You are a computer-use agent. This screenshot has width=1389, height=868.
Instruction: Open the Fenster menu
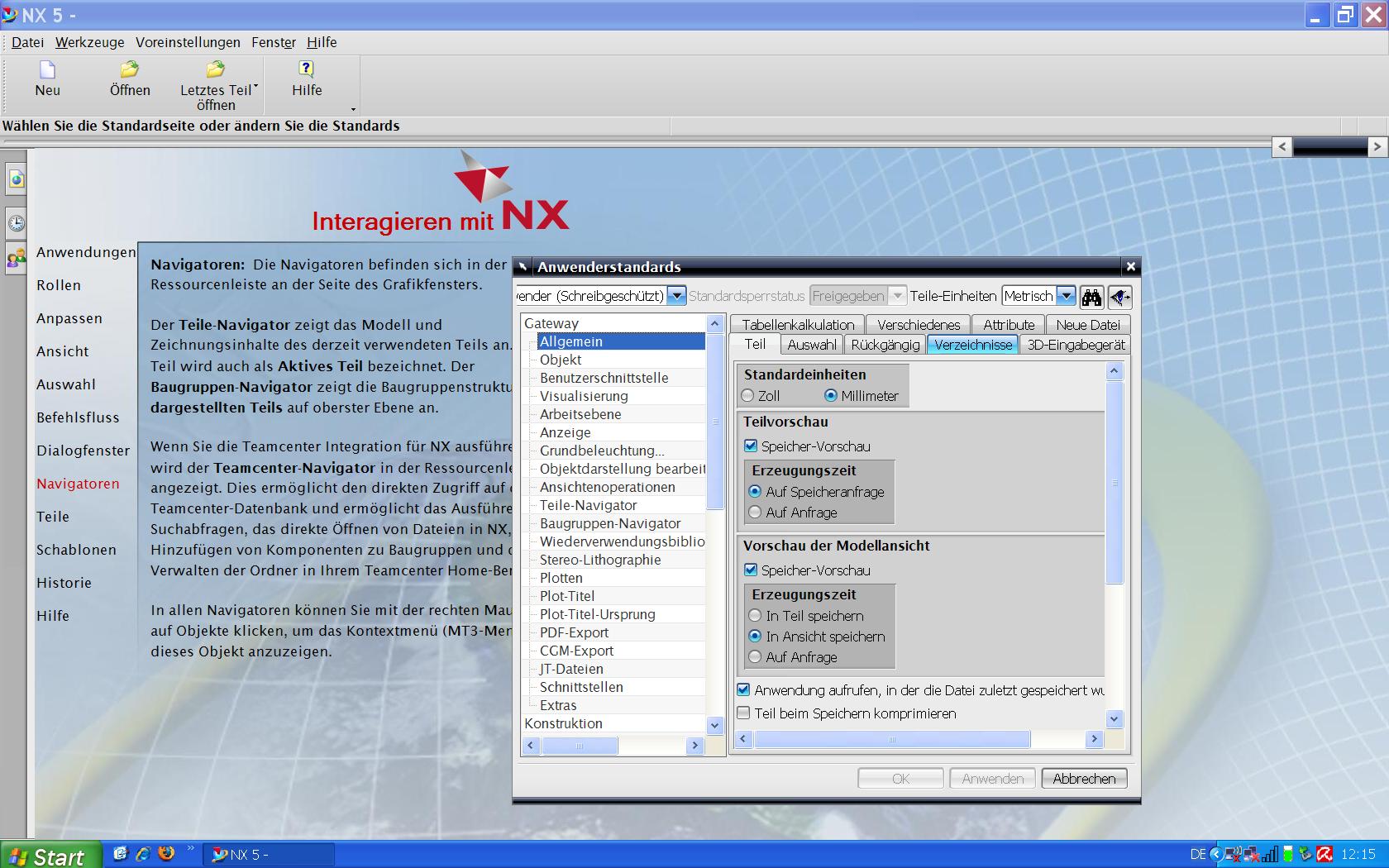[x=274, y=42]
